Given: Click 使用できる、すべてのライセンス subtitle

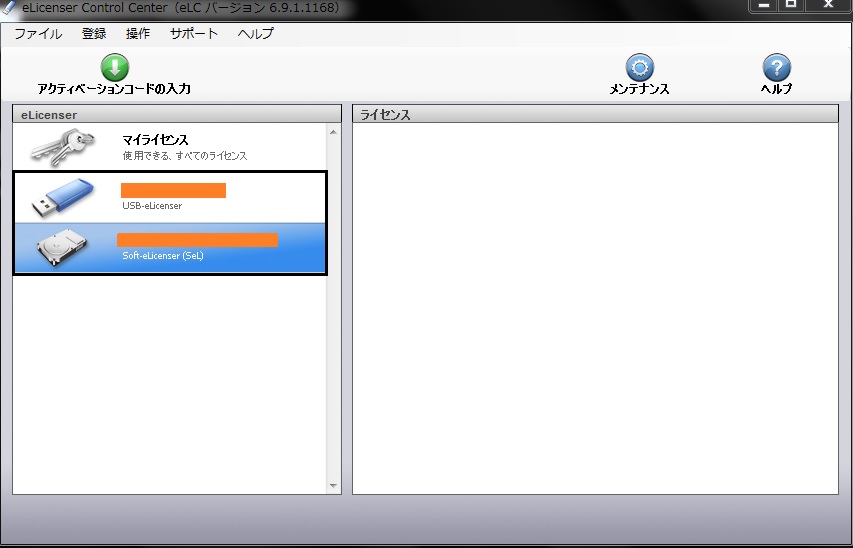Looking at the screenshot, I should pyautogui.click(x=185, y=156).
